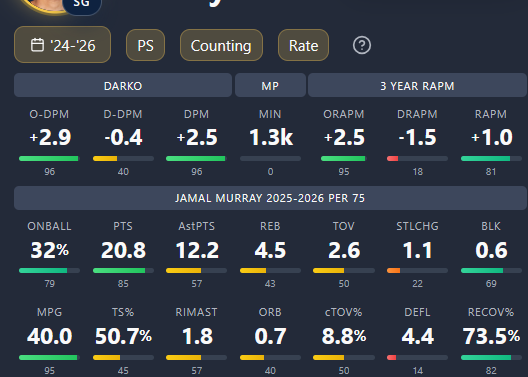Viewport: 528px width, 377px height.
Task: Open the '24-'26 season range picker
Action: click(x=62, y=45)
